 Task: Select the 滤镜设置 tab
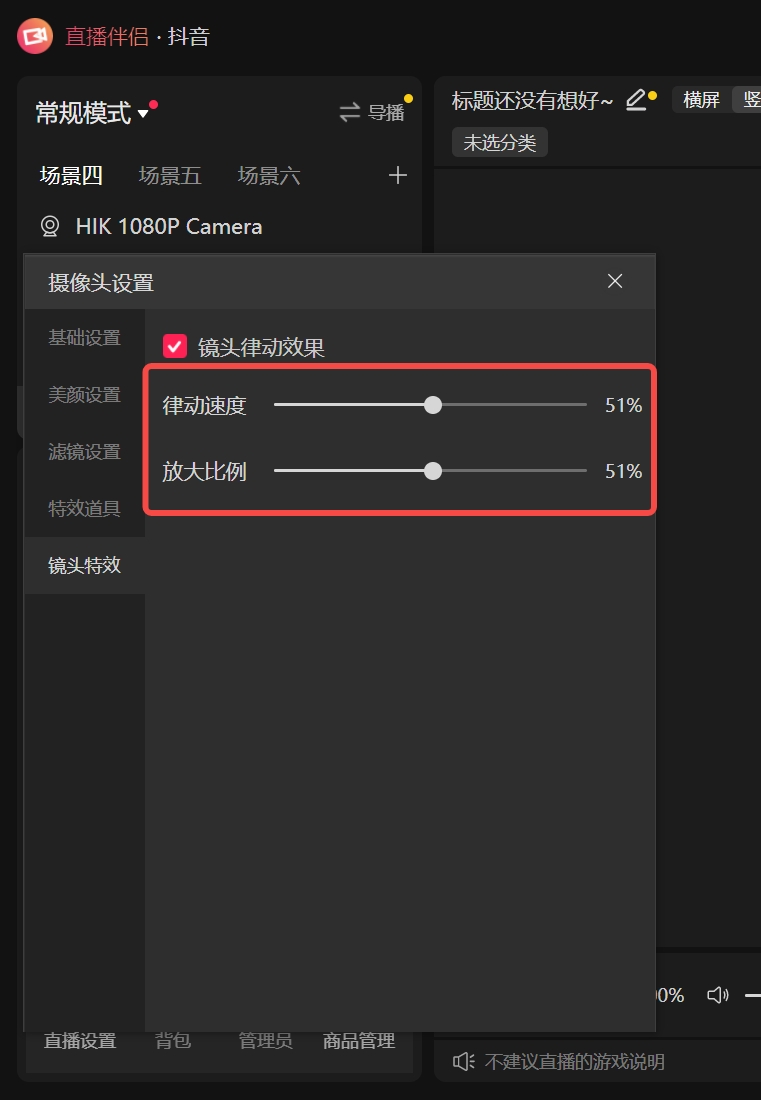coord(84,452)
